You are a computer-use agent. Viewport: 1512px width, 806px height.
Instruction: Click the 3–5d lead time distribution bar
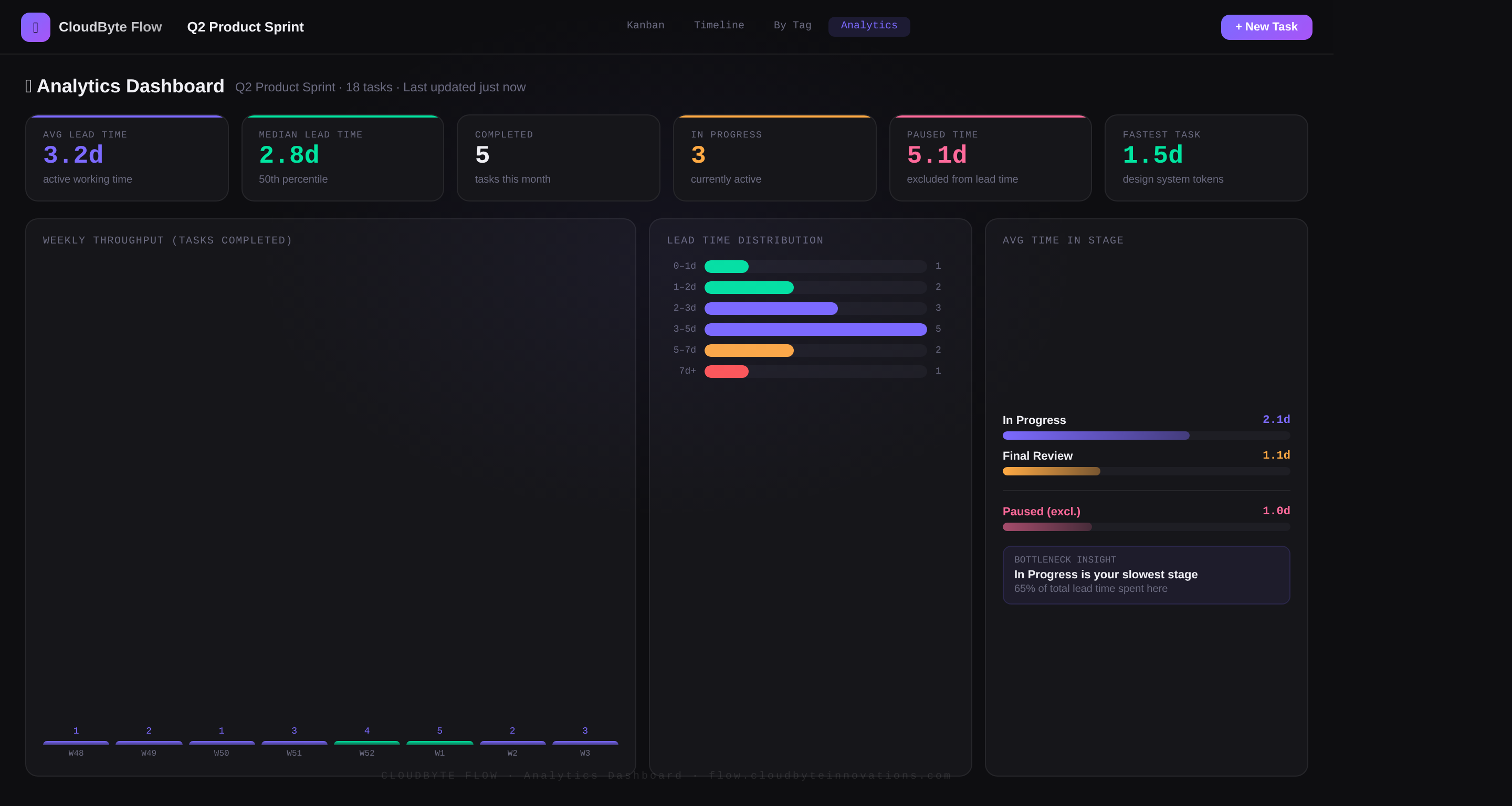click(816, 329)
